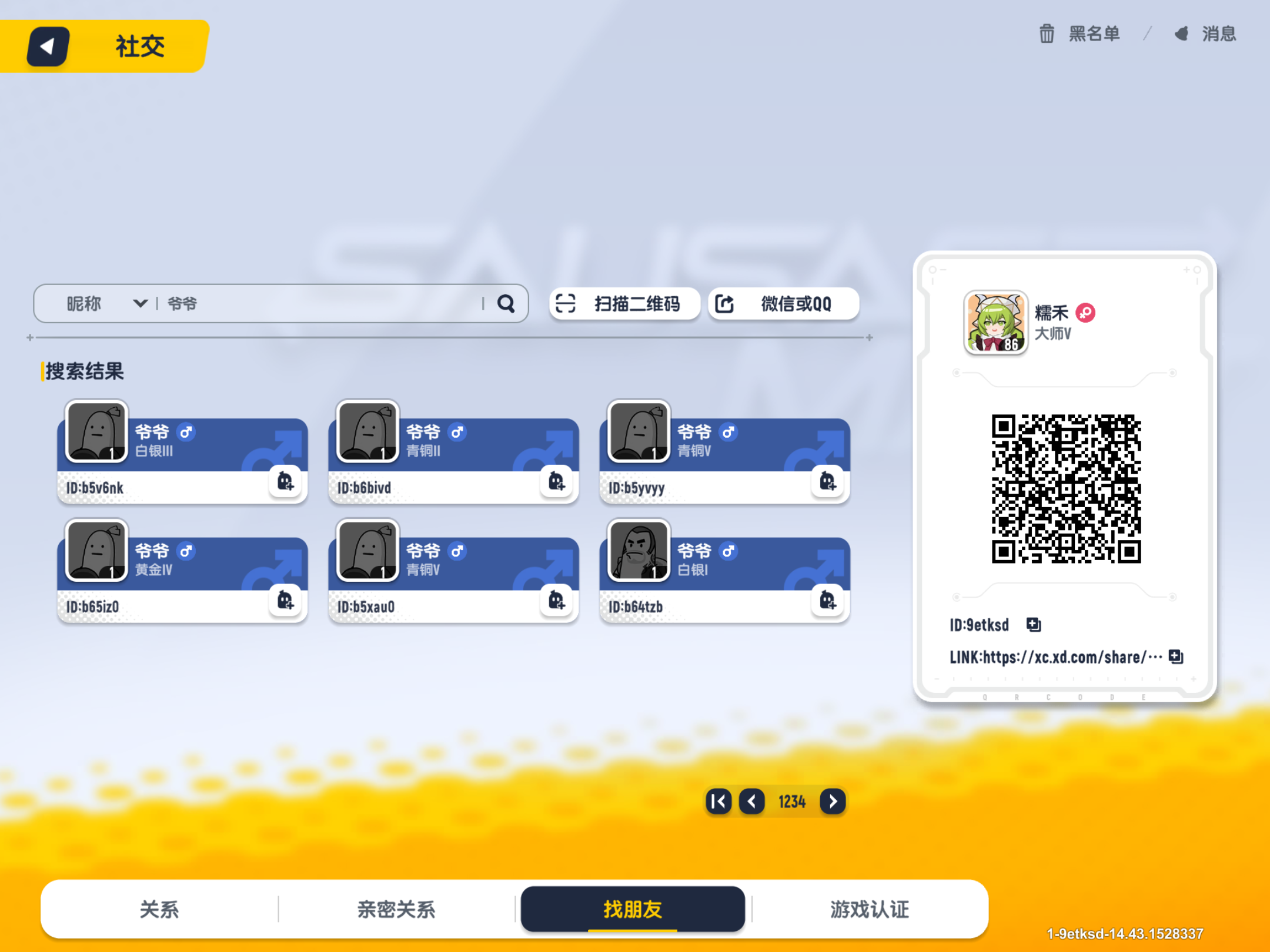Add friend with ID b5yvyy

[x=827, y=482]
